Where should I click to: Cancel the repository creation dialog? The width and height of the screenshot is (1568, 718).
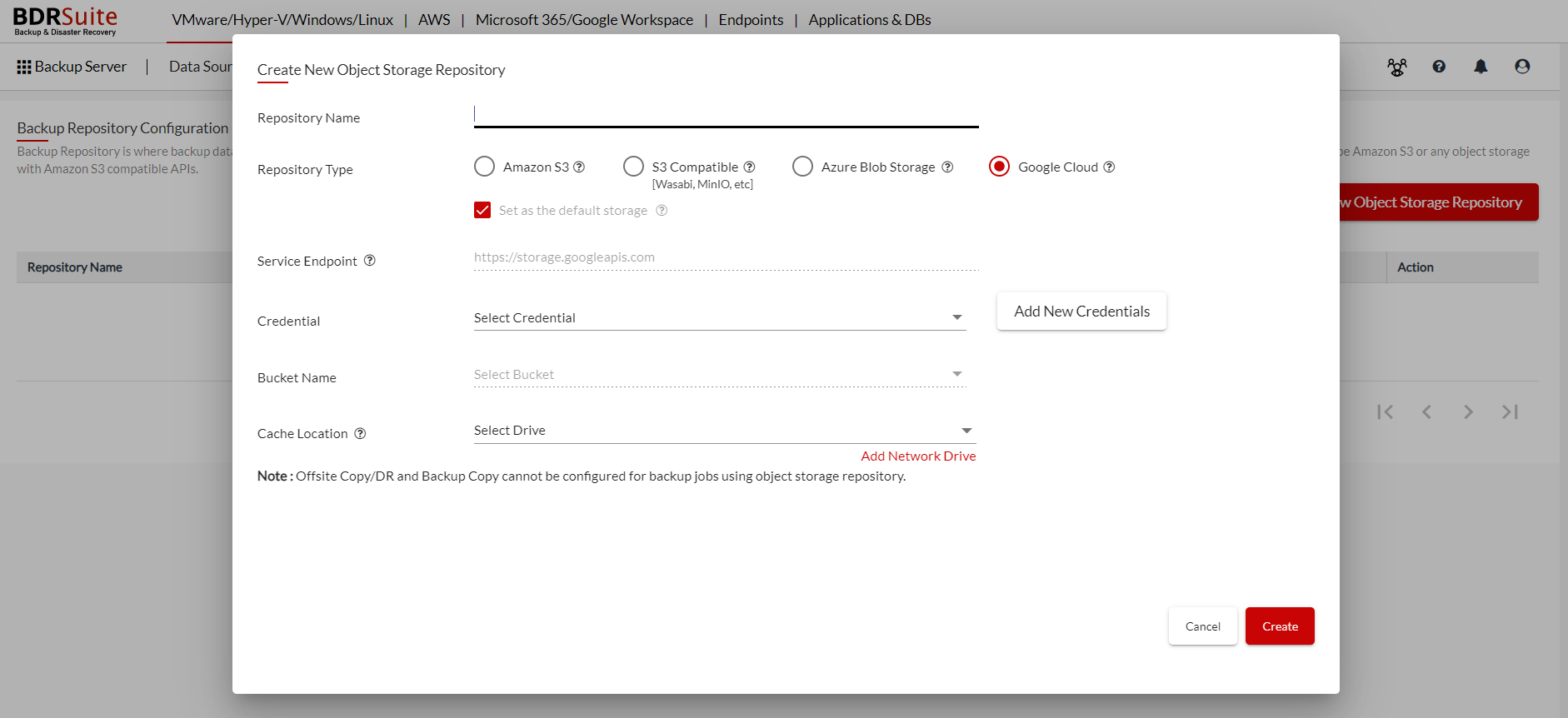(1203, 626)
